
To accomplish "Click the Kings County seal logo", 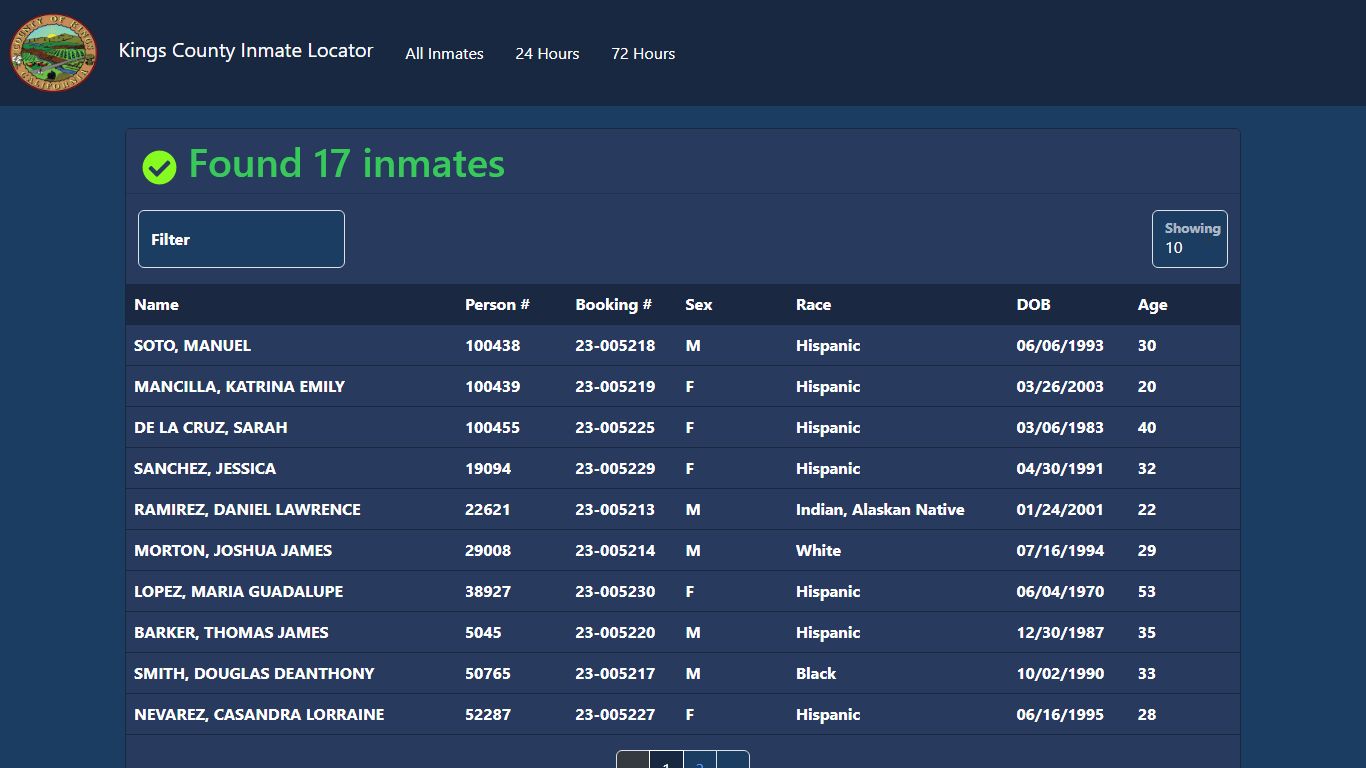I will point(53,53).
